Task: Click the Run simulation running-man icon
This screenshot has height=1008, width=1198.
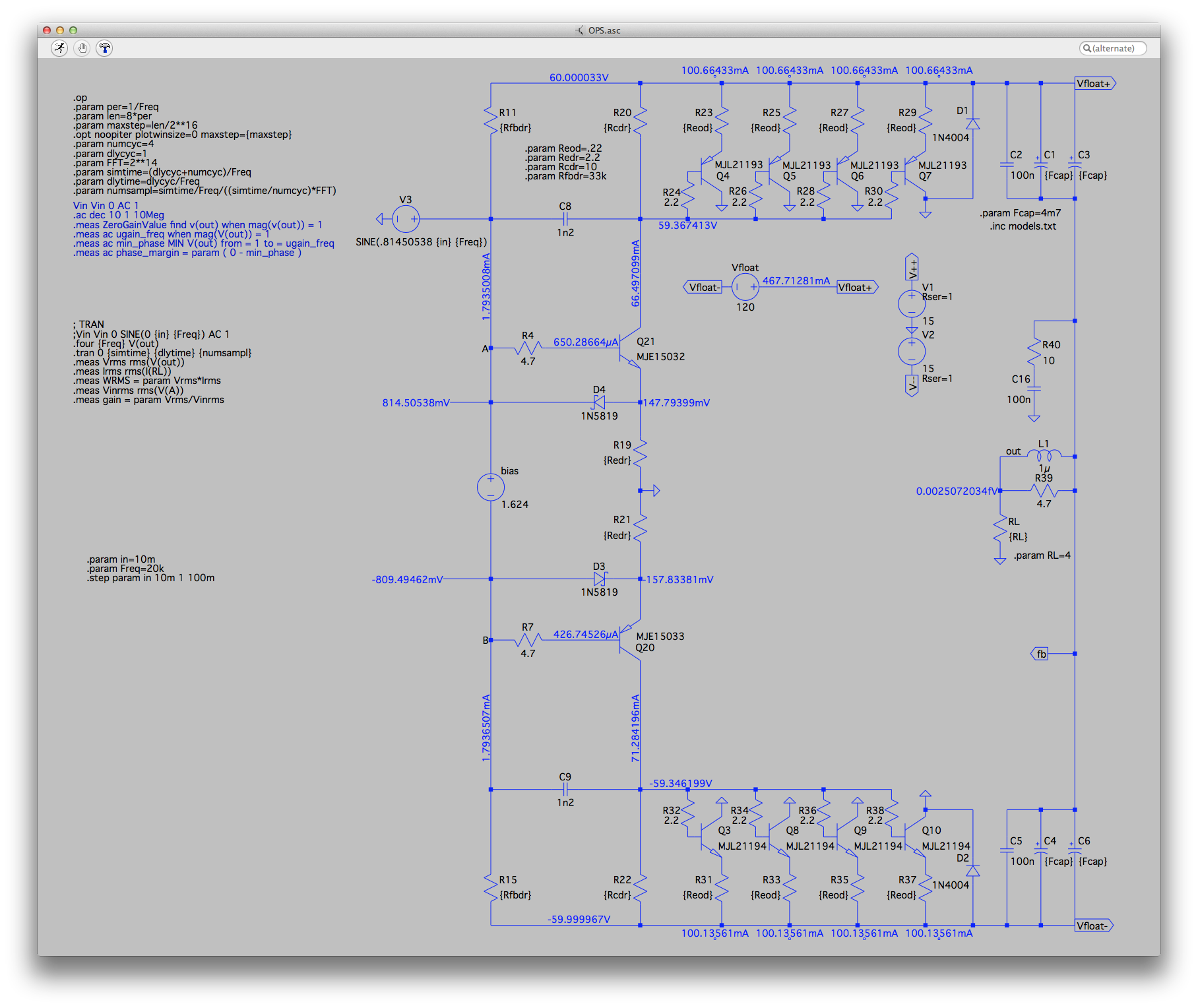Action: [x=60, y=47]
